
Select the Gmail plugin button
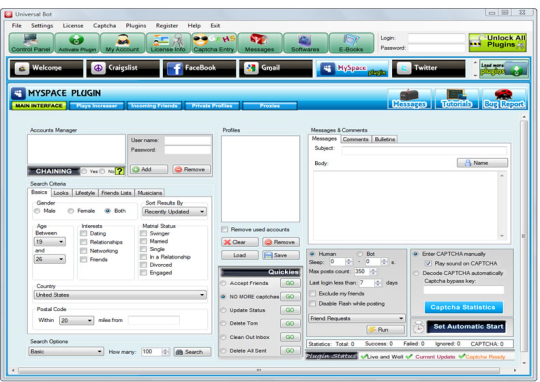[x=276, y=68]
